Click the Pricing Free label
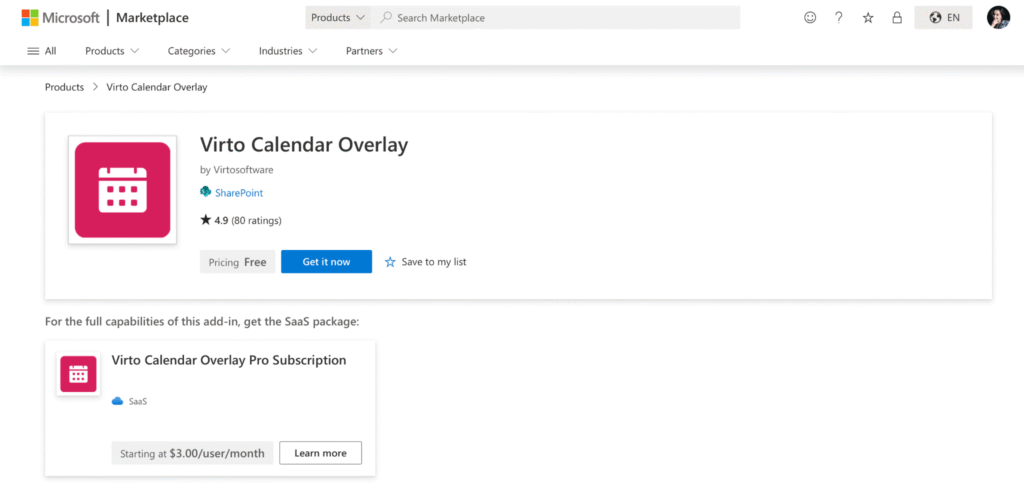The image size is (1024, 492). click(x=238, y=262)
